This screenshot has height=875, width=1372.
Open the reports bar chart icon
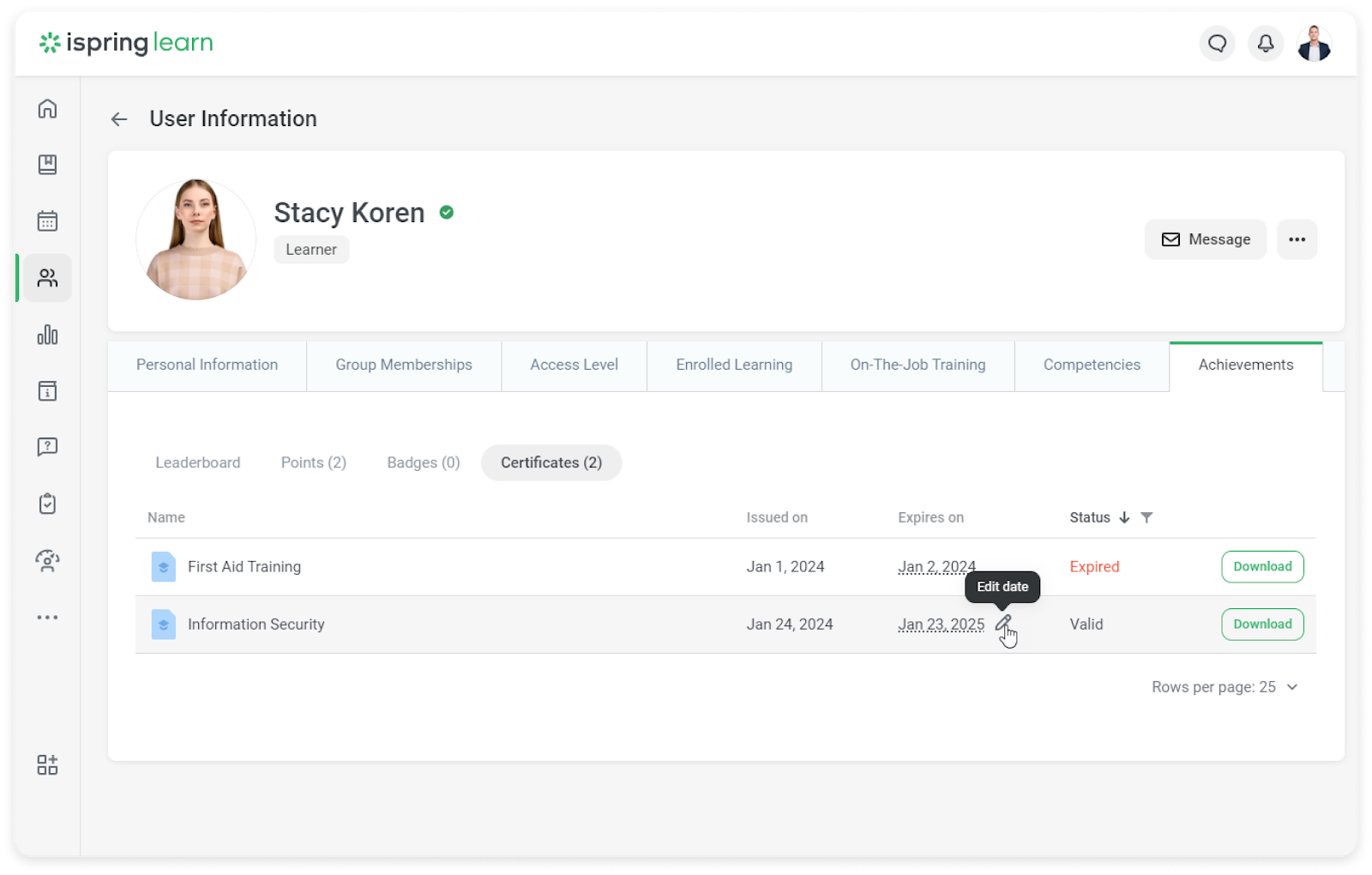[47, 335]
